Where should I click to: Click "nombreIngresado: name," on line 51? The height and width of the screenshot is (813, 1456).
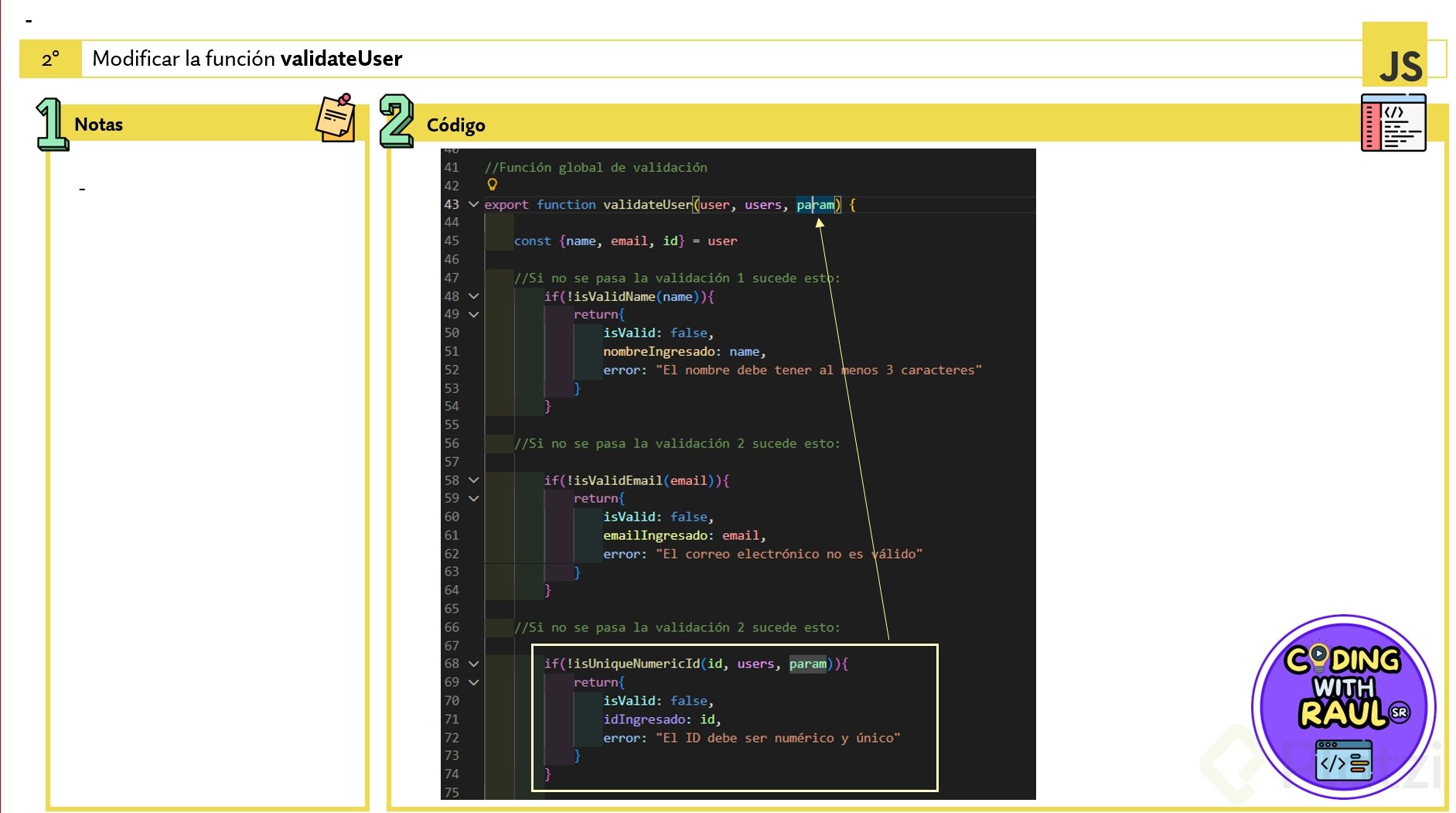684,352
